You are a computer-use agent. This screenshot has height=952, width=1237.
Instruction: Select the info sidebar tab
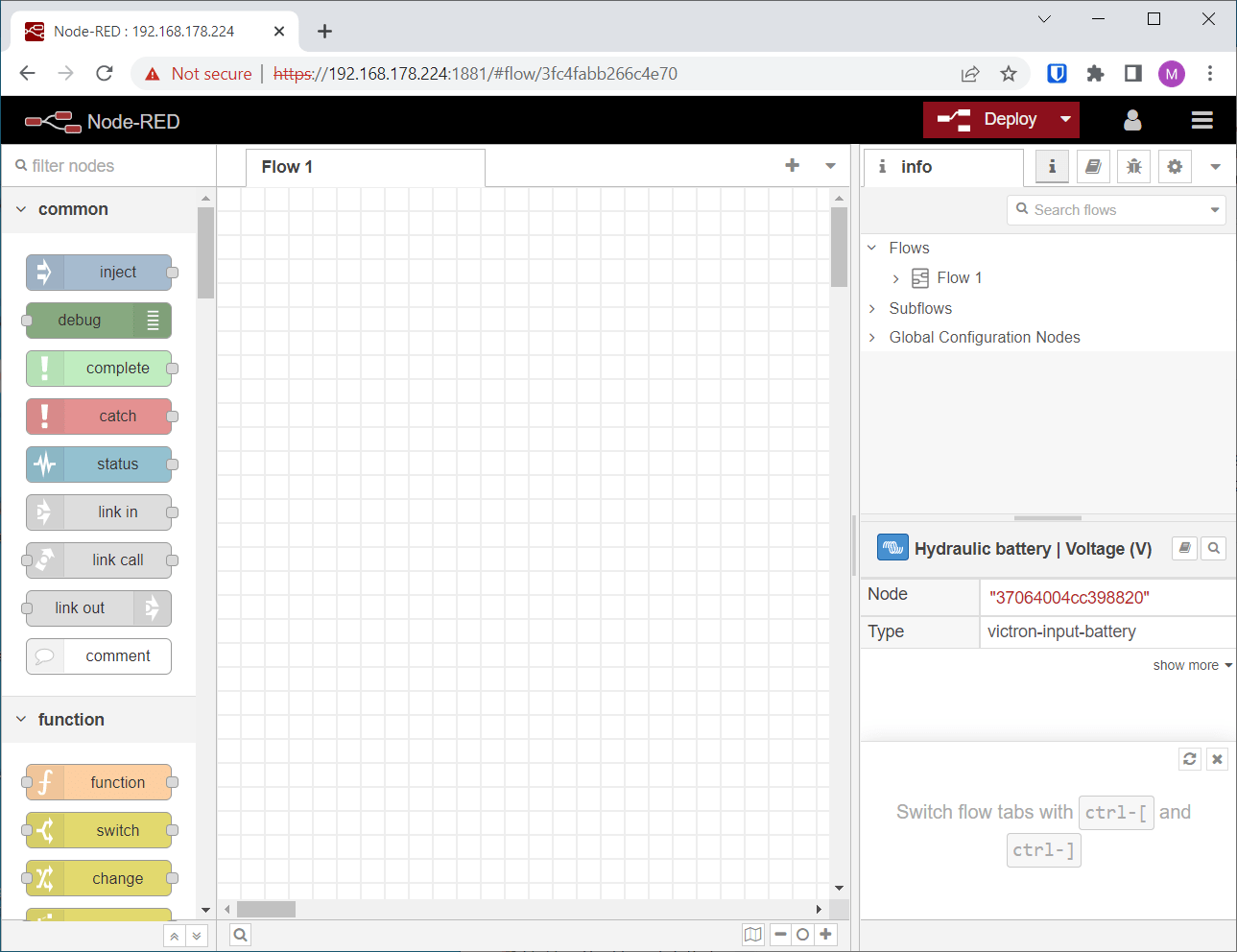point(943,167)
